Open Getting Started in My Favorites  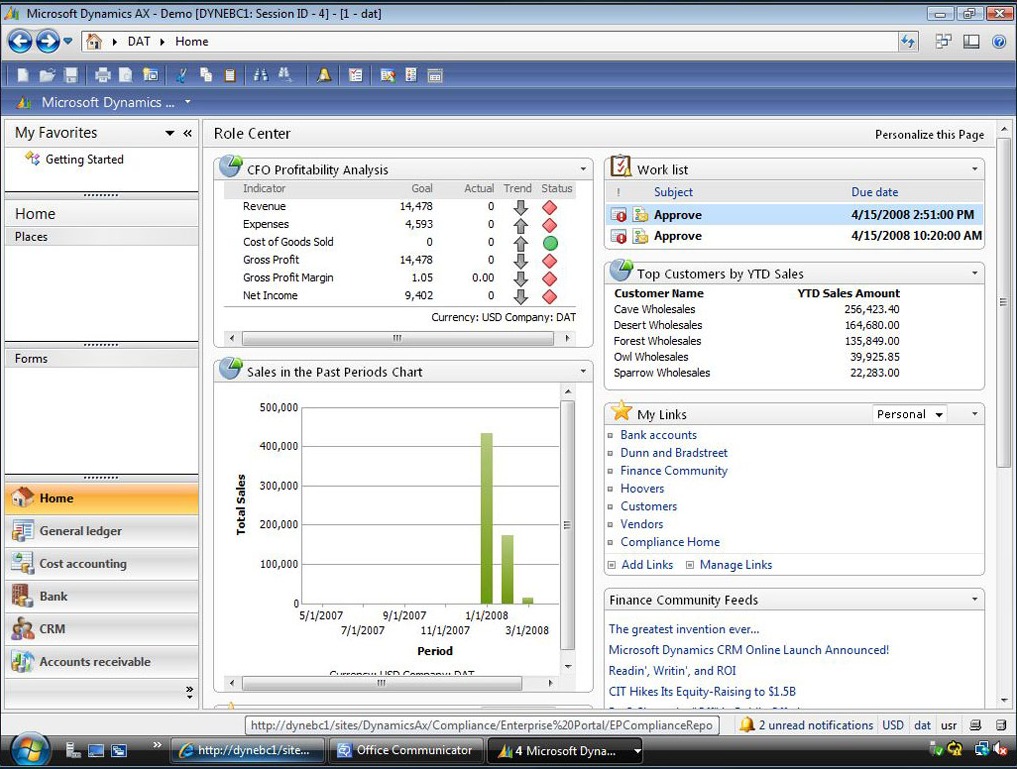[84, 159]
